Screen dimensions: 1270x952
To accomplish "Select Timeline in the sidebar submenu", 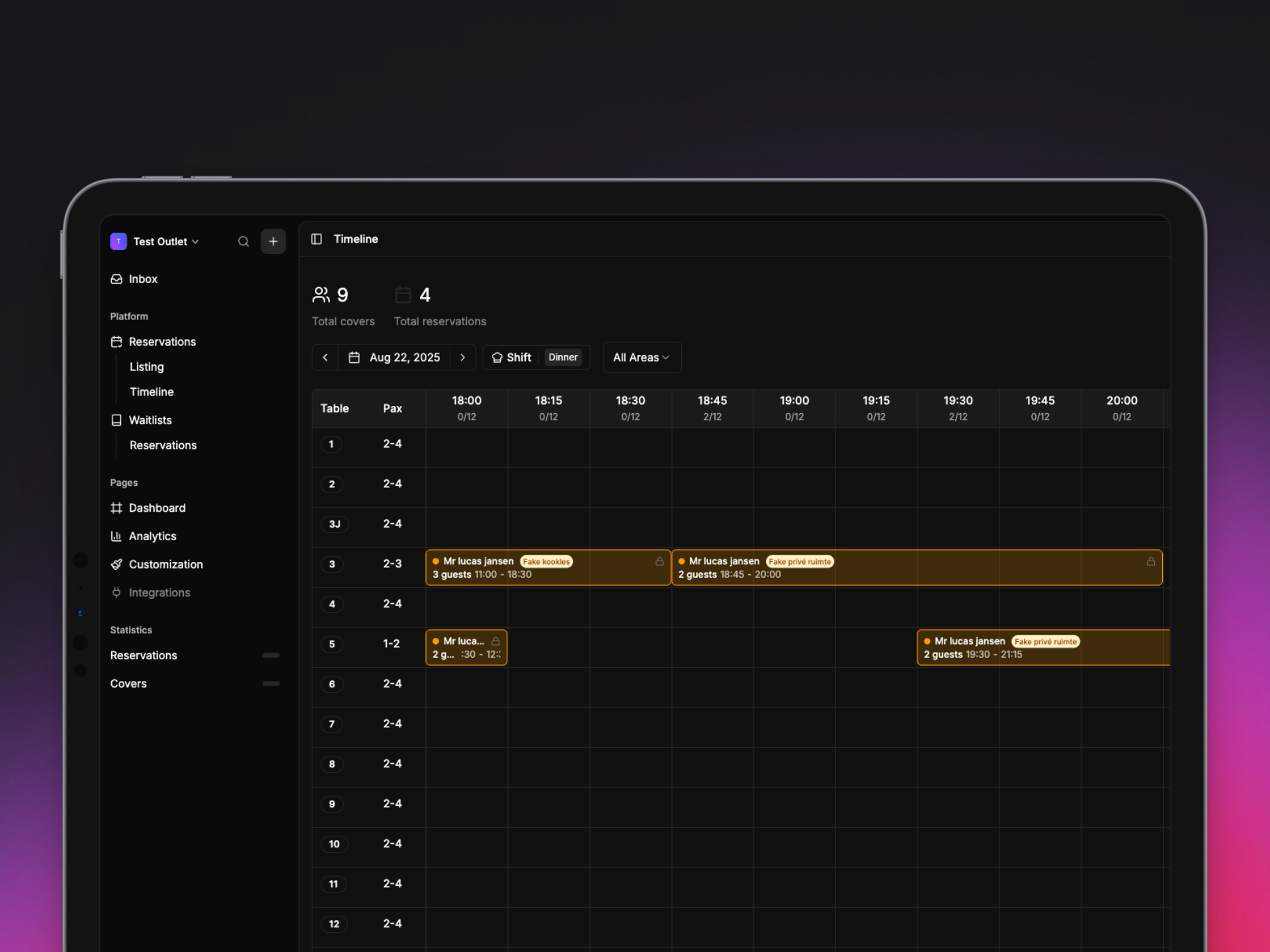I will 151,392.
